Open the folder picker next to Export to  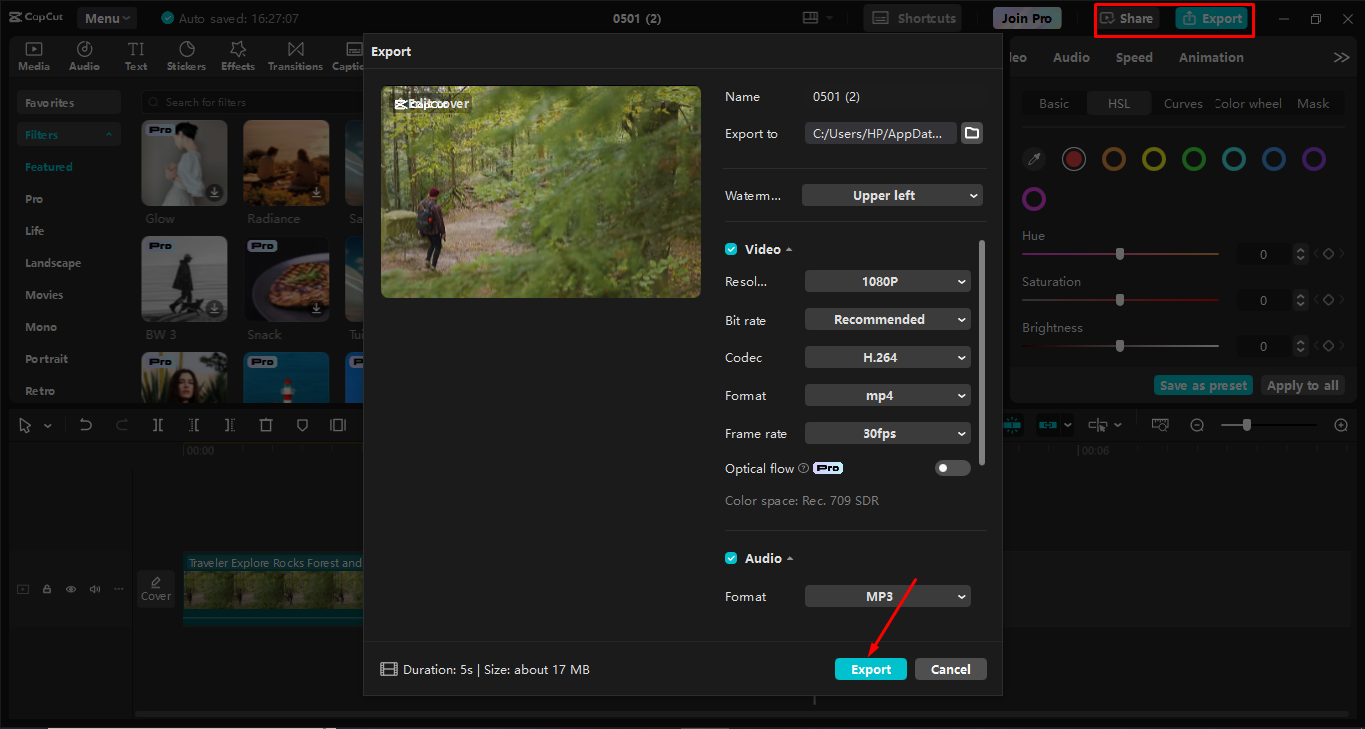pyautogui.click(x=971, y=132)
